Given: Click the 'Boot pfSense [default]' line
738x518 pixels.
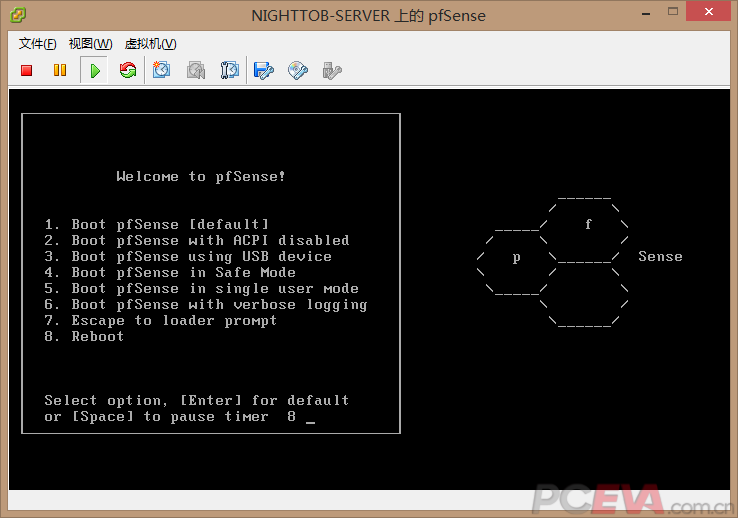Looking at the screenshot, I should [157, 224].
